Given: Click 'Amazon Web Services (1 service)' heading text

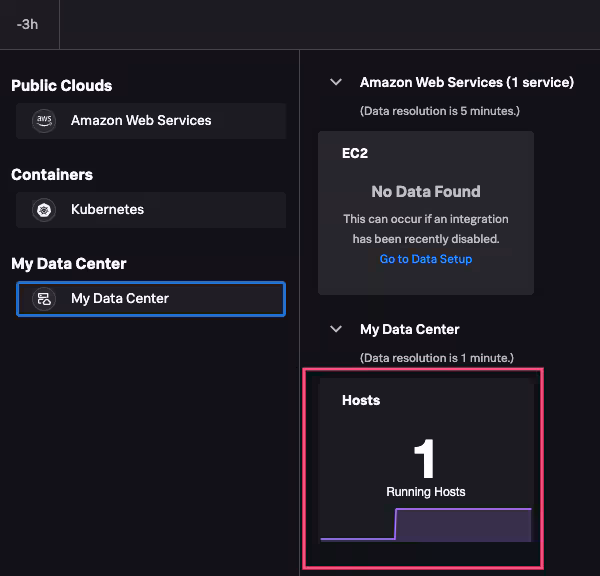Looking at the screenshot, I should tap(466, 82).
